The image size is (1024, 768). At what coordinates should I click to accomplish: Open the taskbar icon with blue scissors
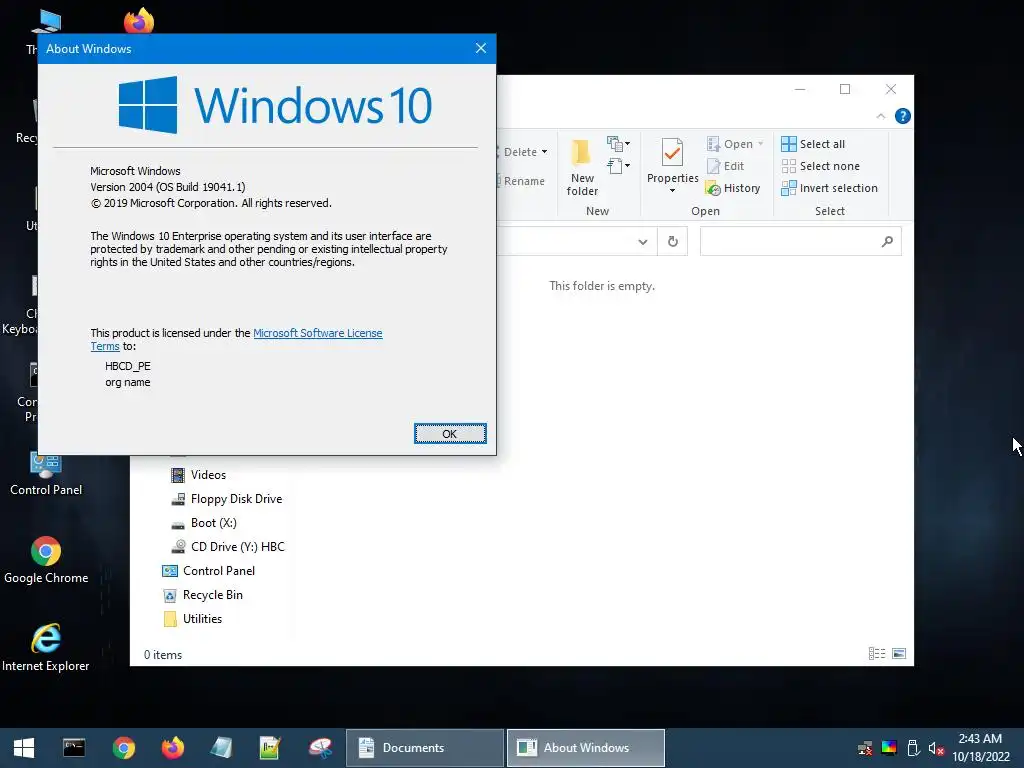click(x=320, y=748)
